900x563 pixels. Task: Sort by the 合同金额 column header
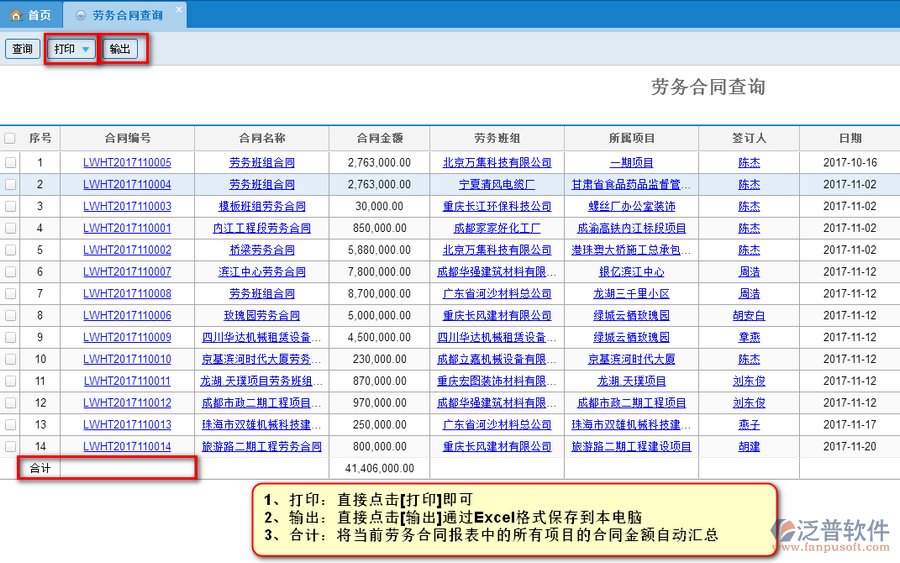click(x=379, y=138)
